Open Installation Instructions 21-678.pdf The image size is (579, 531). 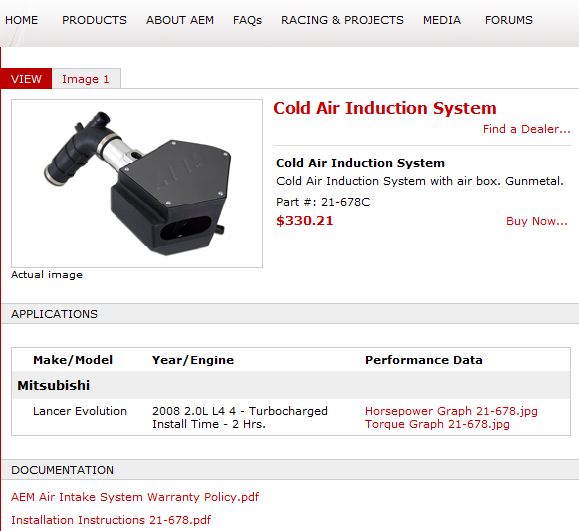click(x=111, y=520)
